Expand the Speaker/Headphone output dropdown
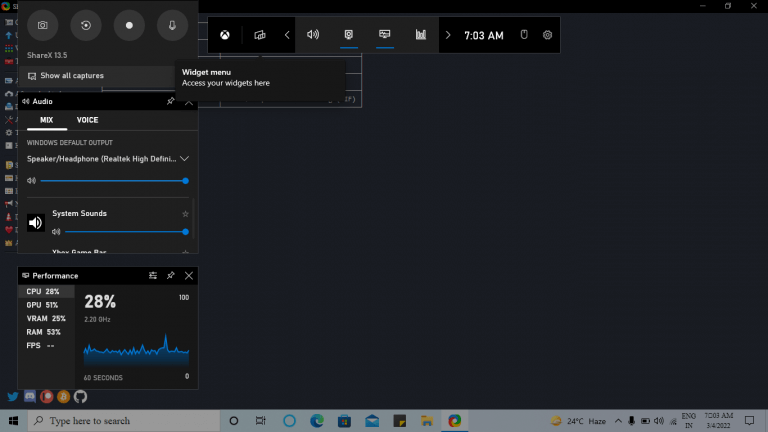The height and width of the screenshot is (432, 768). point(184,159)
